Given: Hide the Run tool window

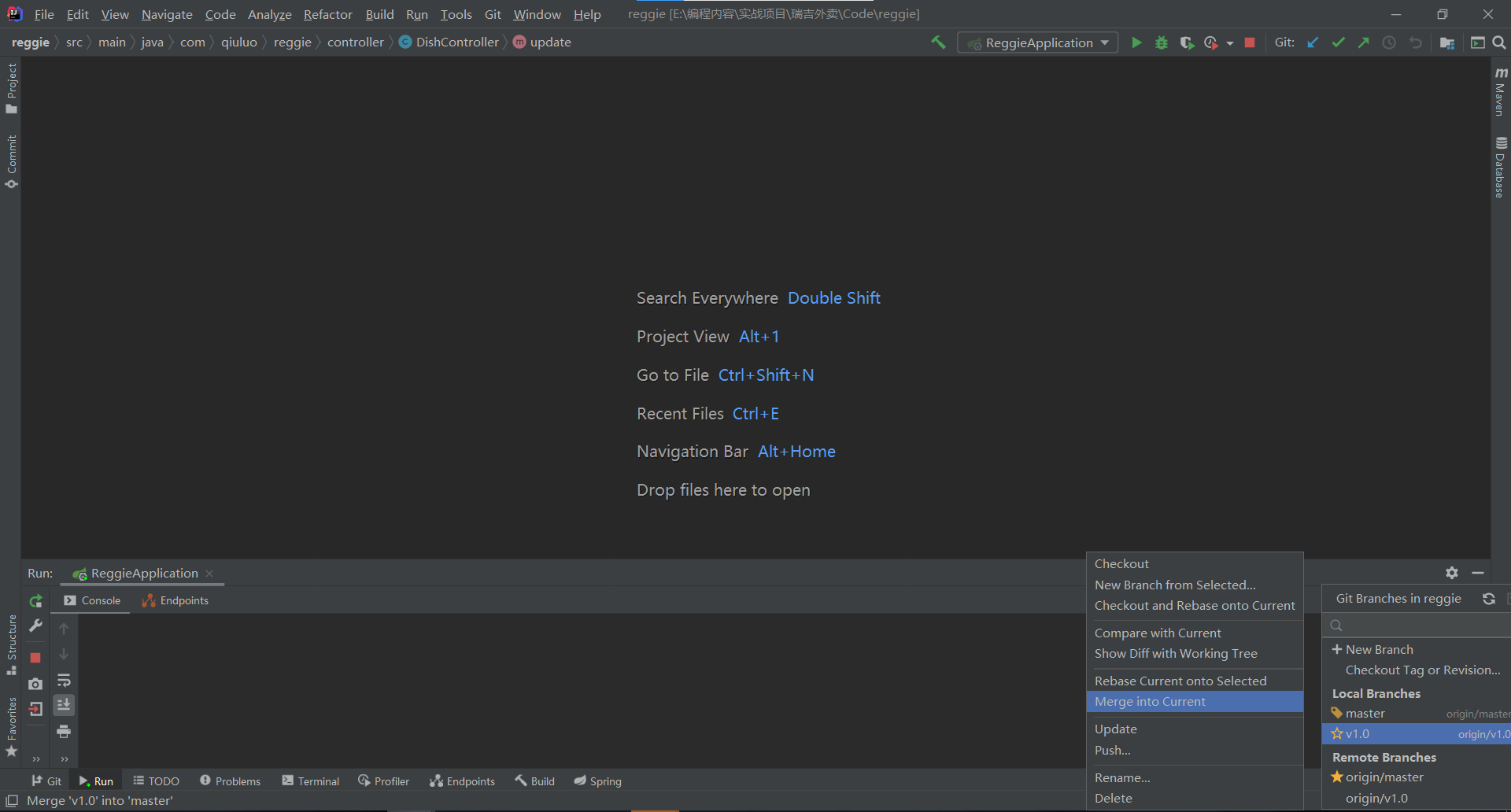Looking at the screenshot, I should coord(1478,573).
